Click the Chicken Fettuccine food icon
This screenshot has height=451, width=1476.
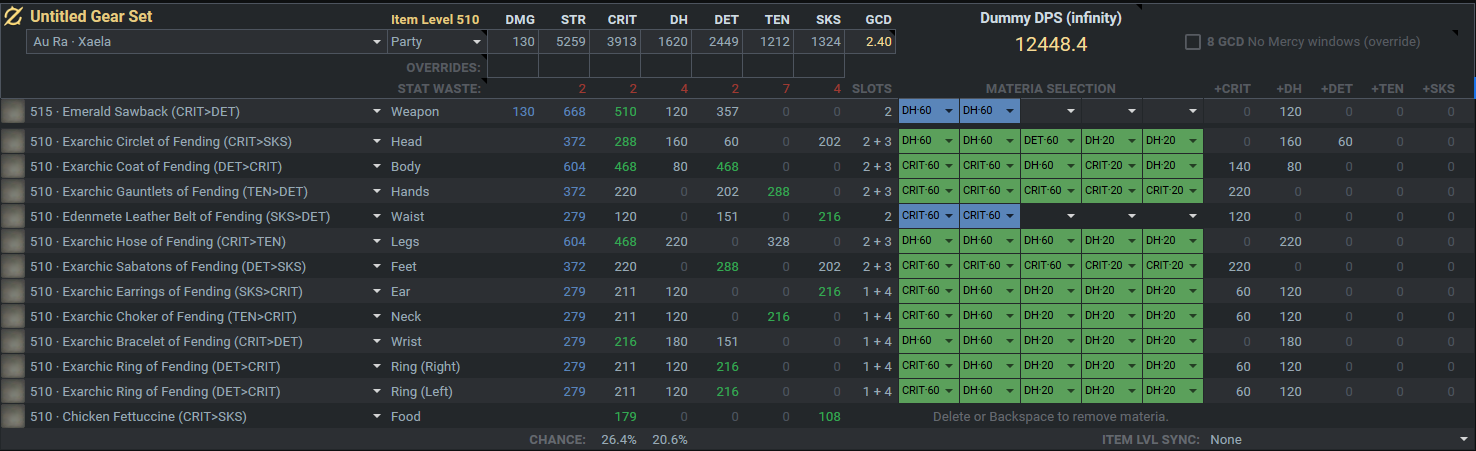tap(13, 417)
